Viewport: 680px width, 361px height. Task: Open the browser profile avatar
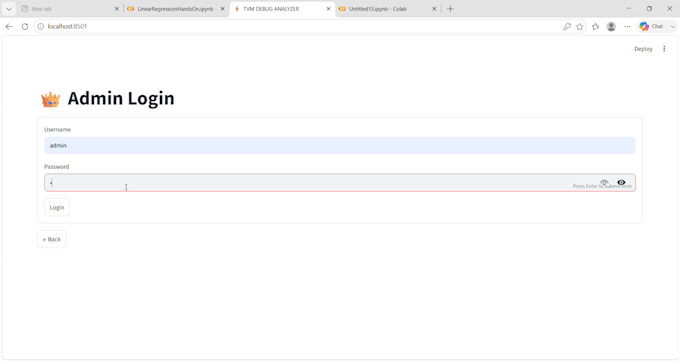[x=611, y=26]
